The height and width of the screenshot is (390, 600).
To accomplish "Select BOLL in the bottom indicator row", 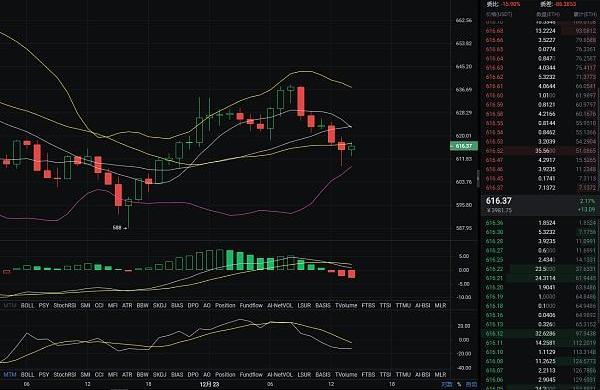I will pos(28,374).
